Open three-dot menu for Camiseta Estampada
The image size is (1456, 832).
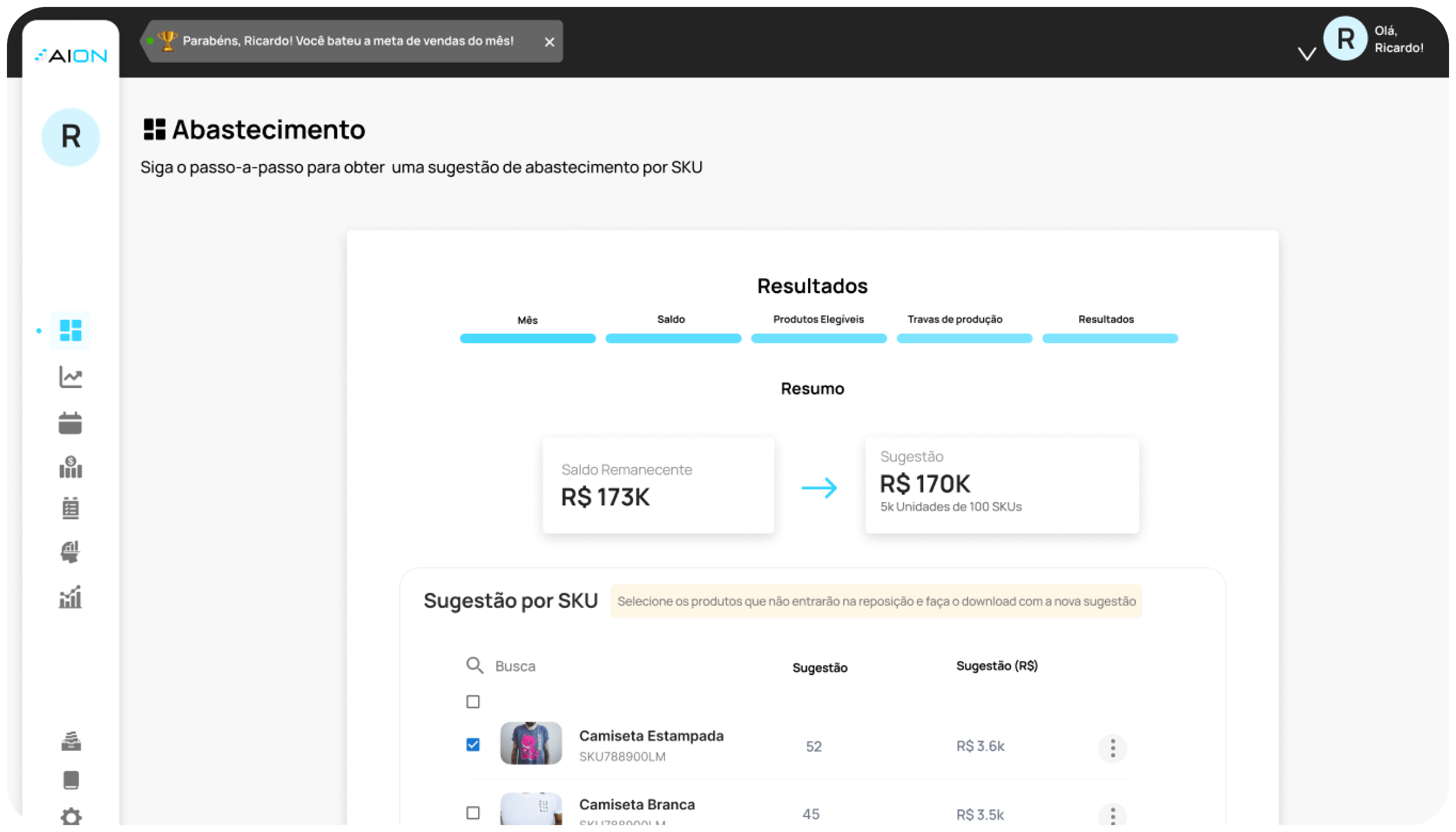point(1112,748)
